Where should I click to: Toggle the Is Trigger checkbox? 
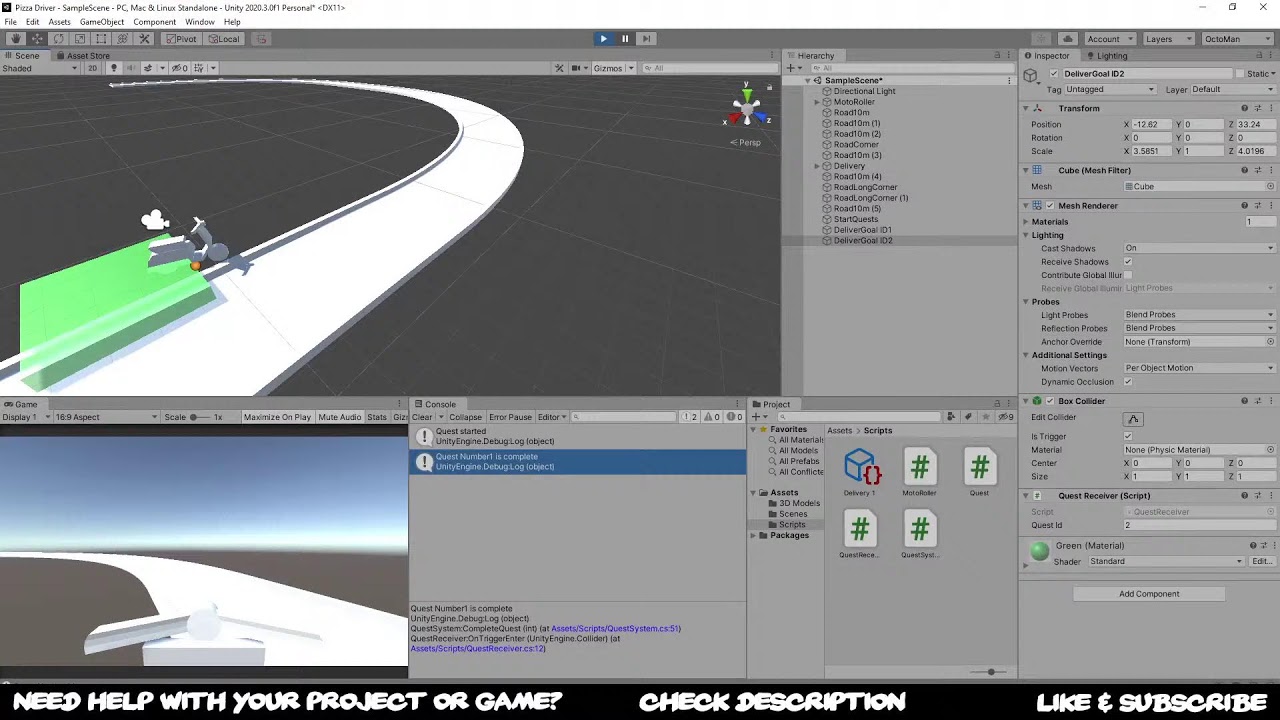1128,436
